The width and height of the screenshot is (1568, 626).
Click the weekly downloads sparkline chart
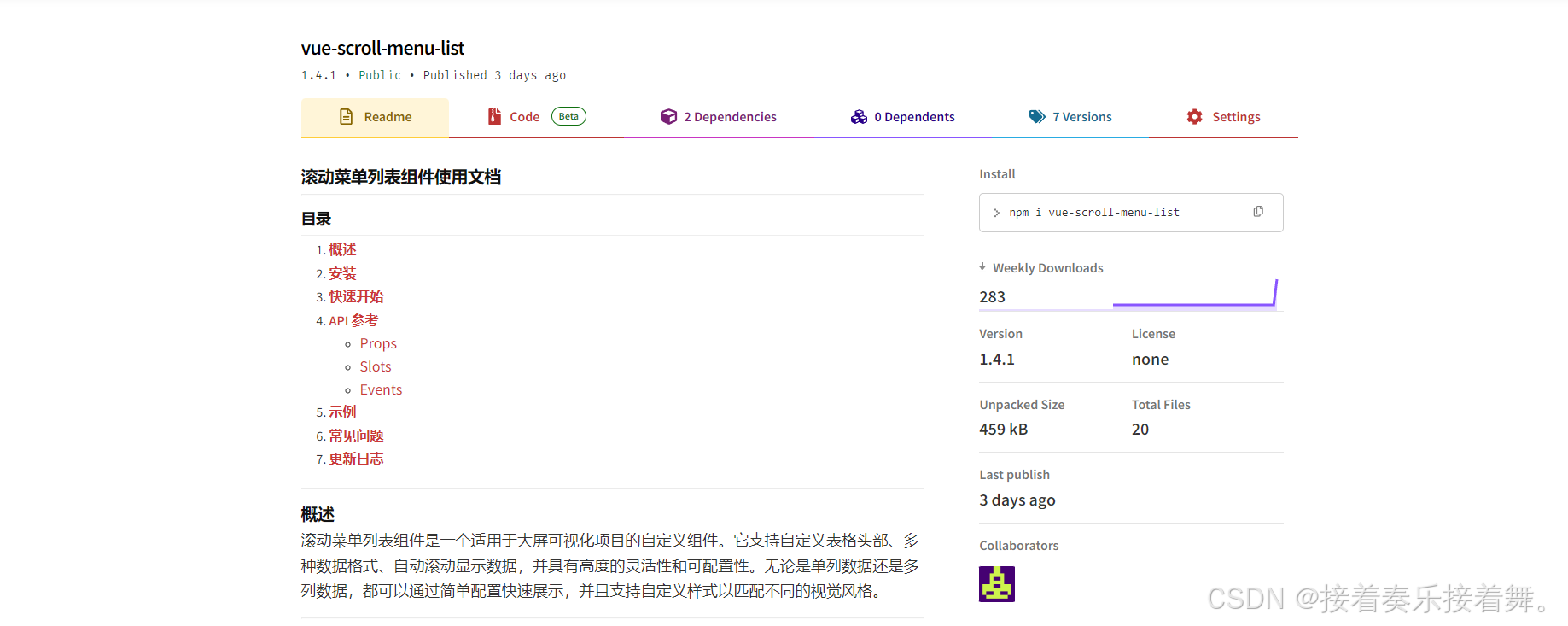pyautogui.click(x=1195, y=293)
